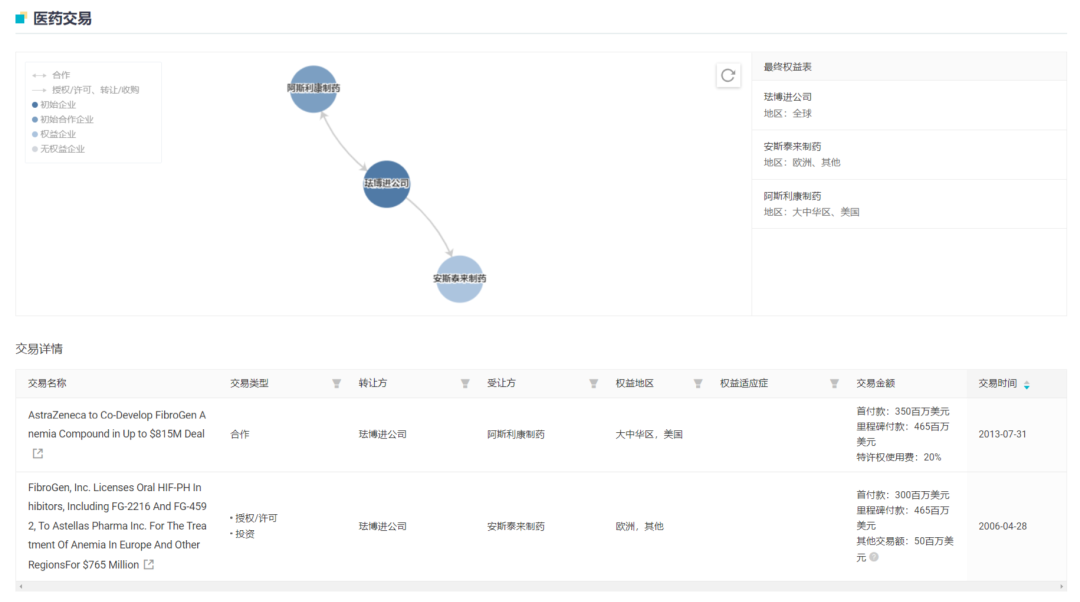Viewport: 1080px width, 602px height.
Task: Click the 授权/许可 transaction type entry
Action: coord(256,518)
